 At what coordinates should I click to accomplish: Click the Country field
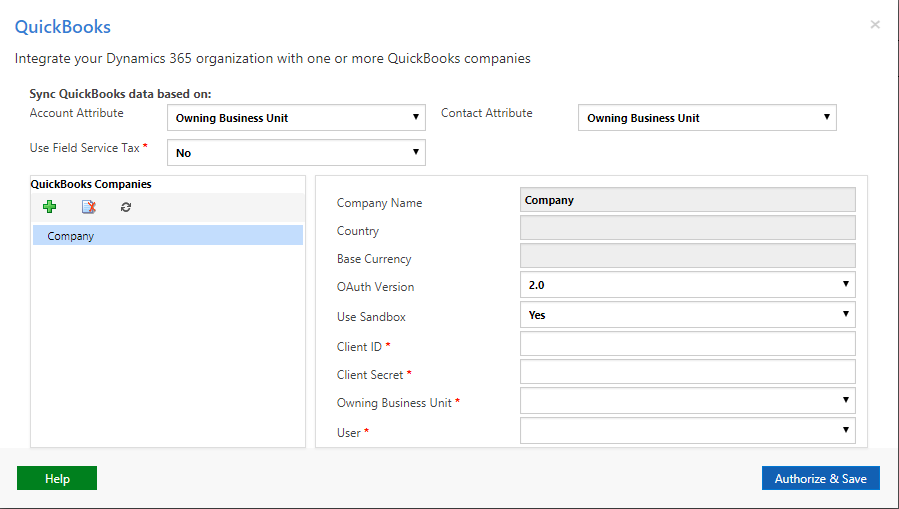coord(687,228)
